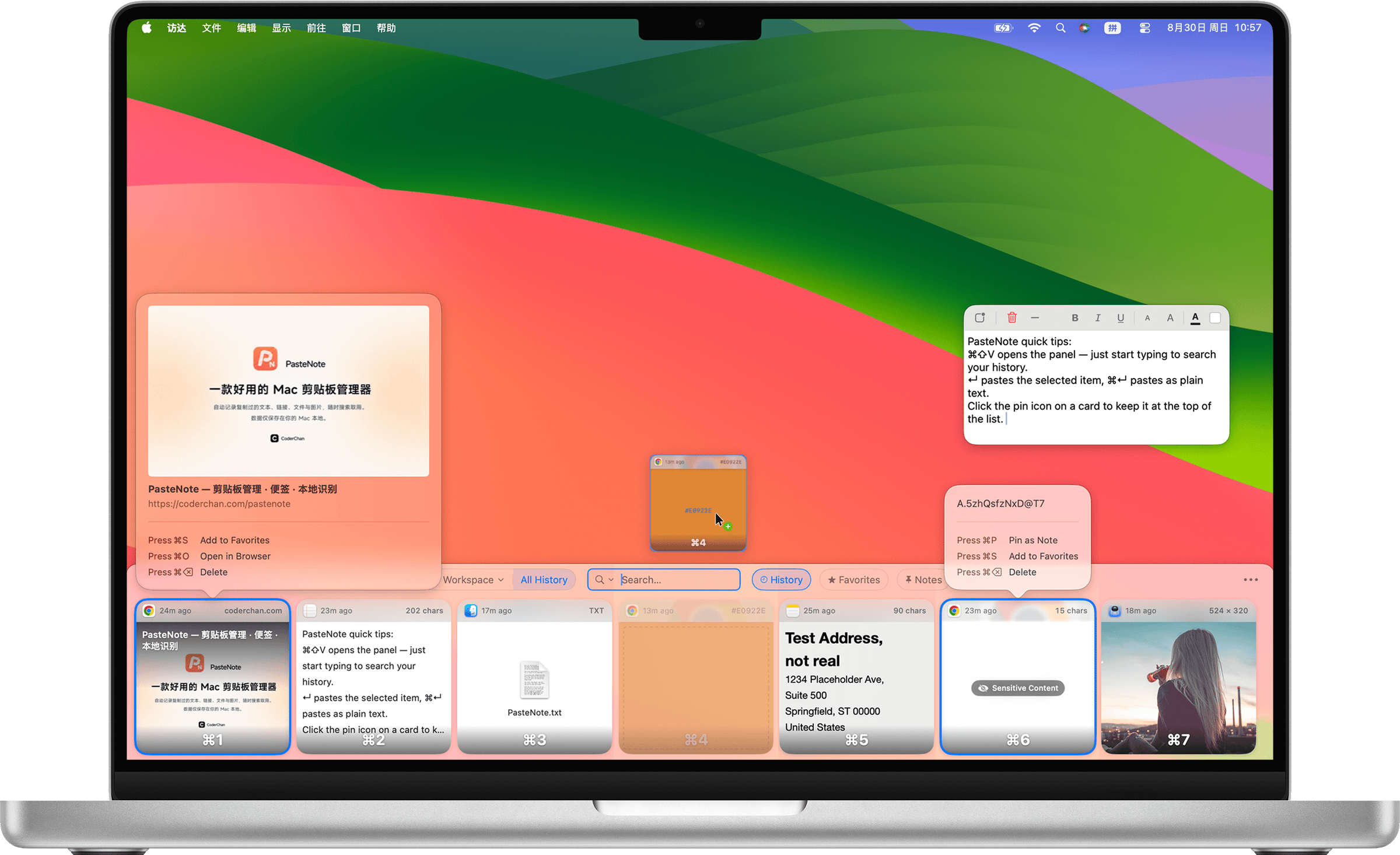Image resolution: width=1400 pixels, height=855 pixels.
Task: Click the PasteNote web page preview image
Action: click(x=289, y=391)
